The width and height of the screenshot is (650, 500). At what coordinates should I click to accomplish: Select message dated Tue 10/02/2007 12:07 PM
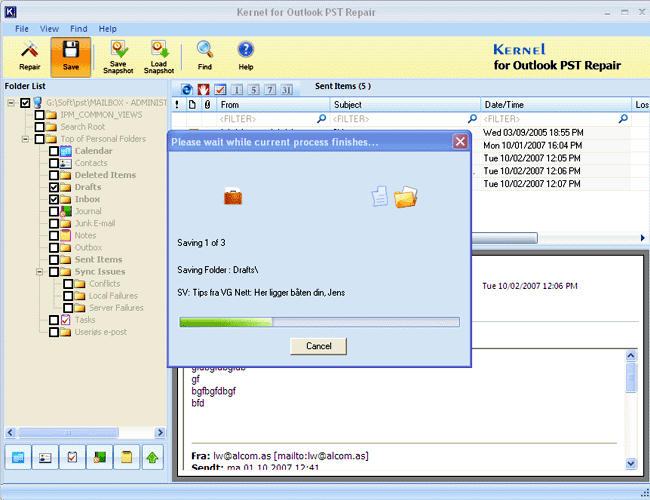click(x=532, y=184)
